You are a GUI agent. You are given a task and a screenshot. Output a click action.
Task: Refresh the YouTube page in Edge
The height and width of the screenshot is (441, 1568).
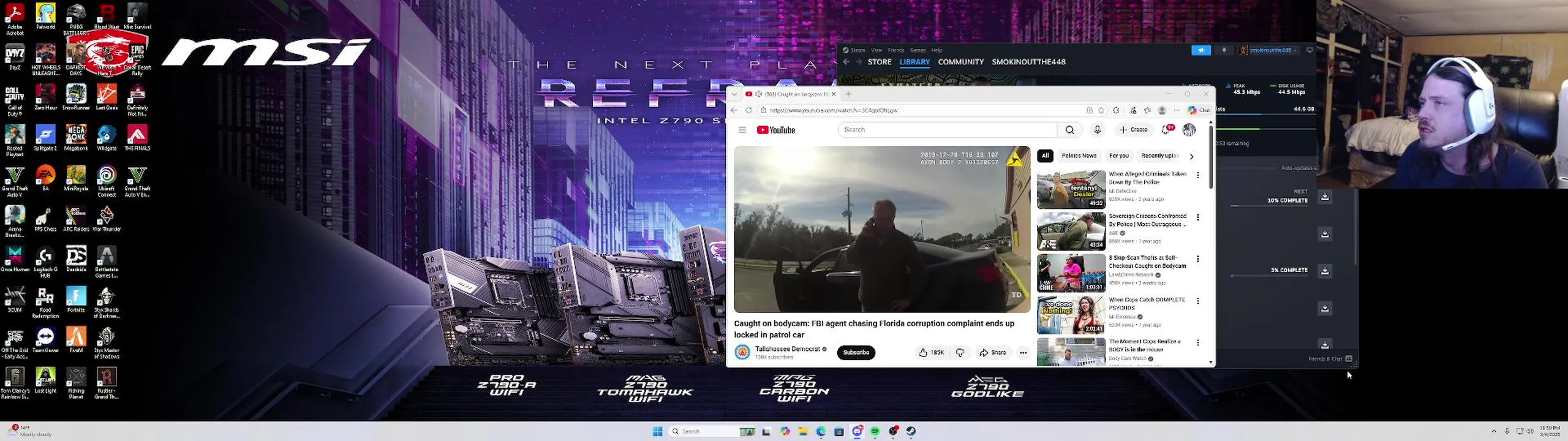click(748, 110)
